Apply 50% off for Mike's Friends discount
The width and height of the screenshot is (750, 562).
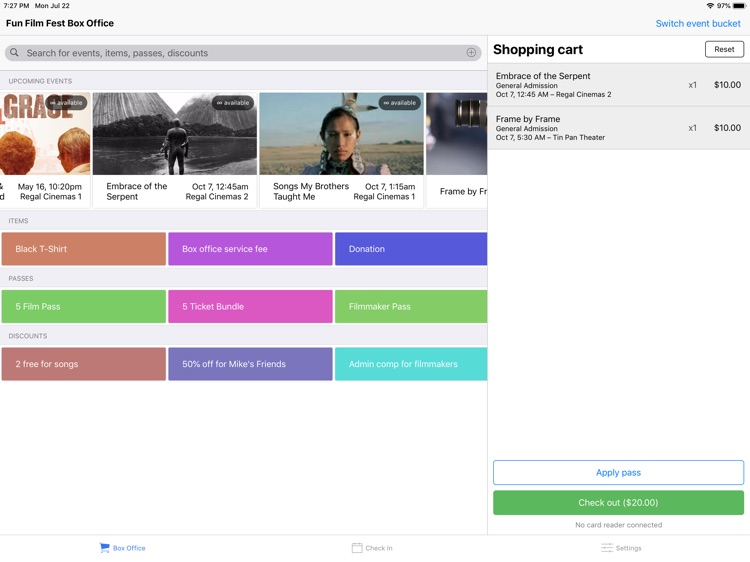click(x=250, y=364)
